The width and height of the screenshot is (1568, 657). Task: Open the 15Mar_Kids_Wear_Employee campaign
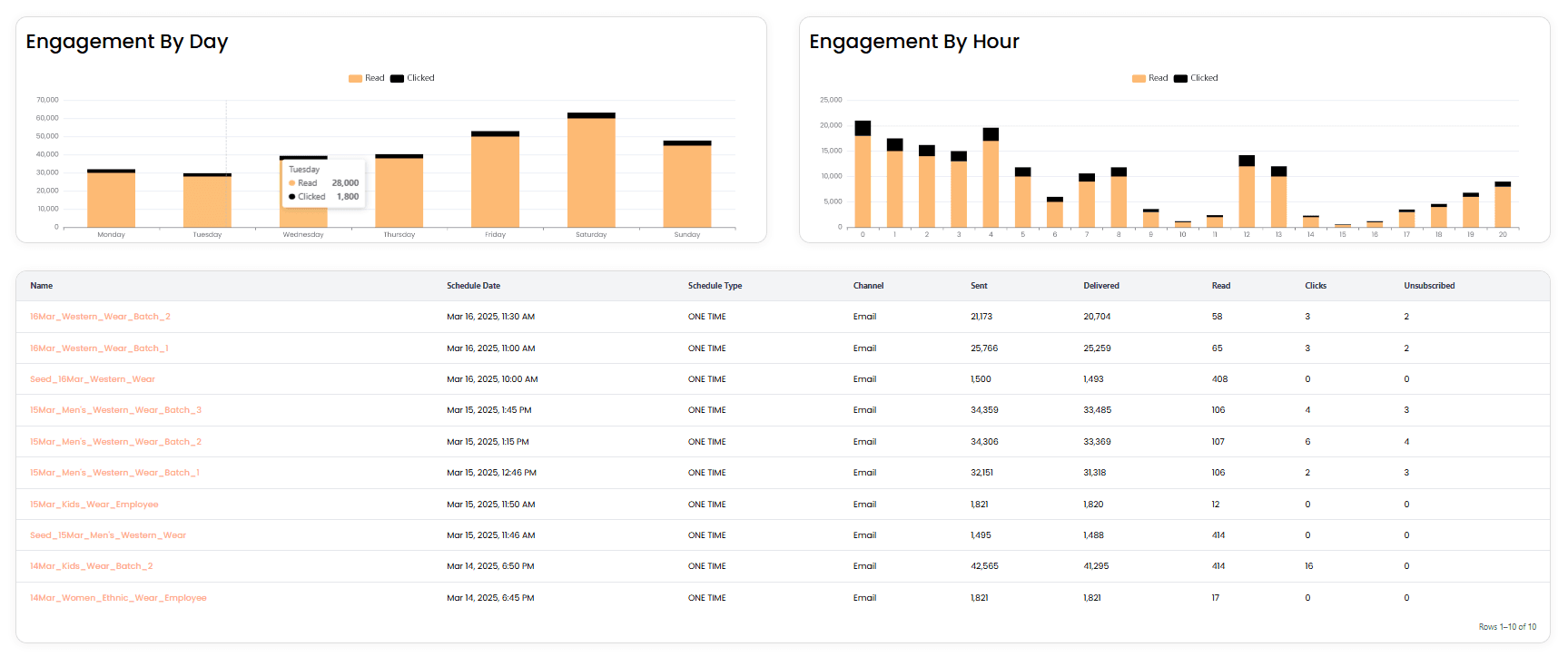tap(94, 505)
